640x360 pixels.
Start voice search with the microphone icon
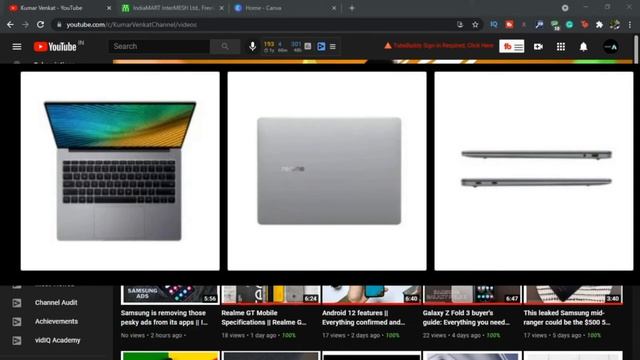coord(252,47)
